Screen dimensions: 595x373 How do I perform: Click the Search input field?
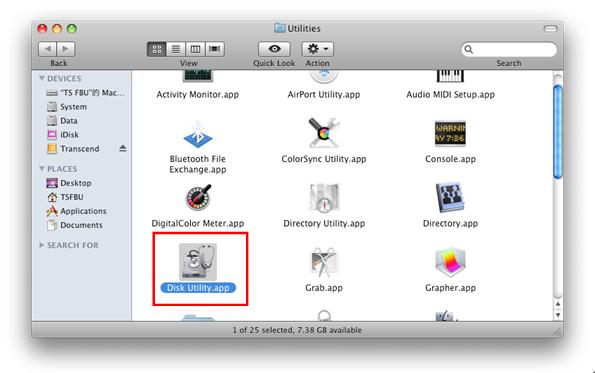[x=509, y=49]
